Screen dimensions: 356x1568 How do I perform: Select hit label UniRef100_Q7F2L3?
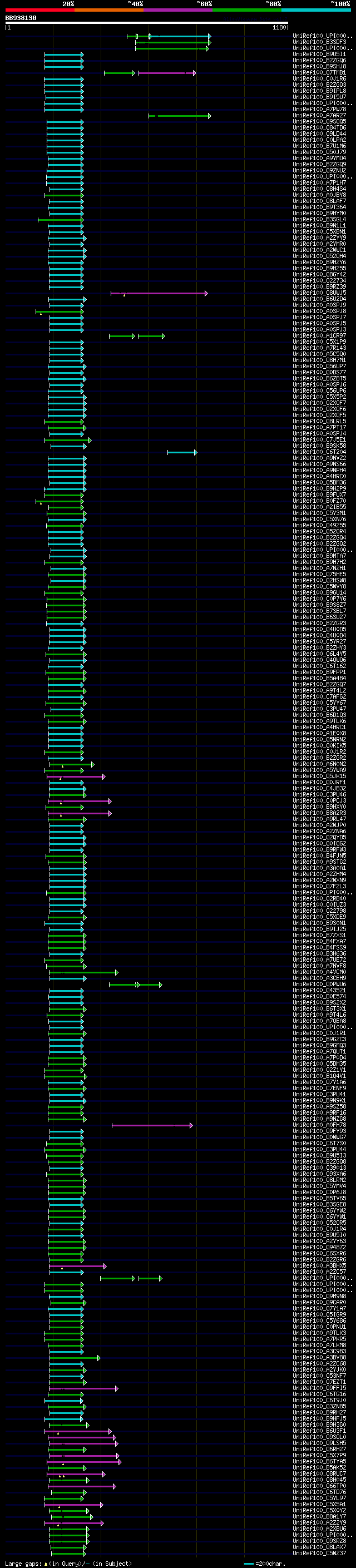[319, 886]
